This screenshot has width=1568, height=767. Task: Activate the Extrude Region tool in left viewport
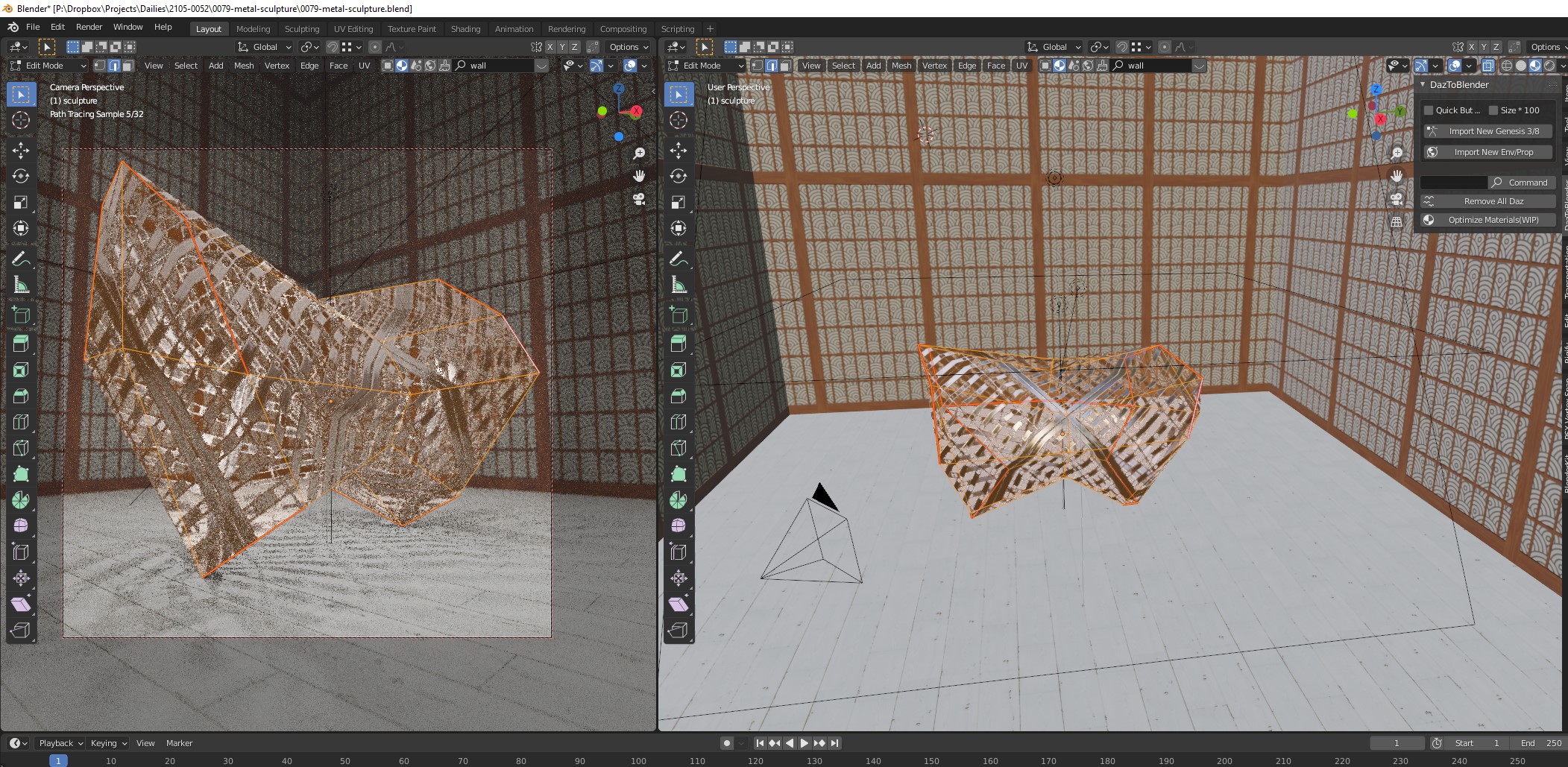click(21, 344)
